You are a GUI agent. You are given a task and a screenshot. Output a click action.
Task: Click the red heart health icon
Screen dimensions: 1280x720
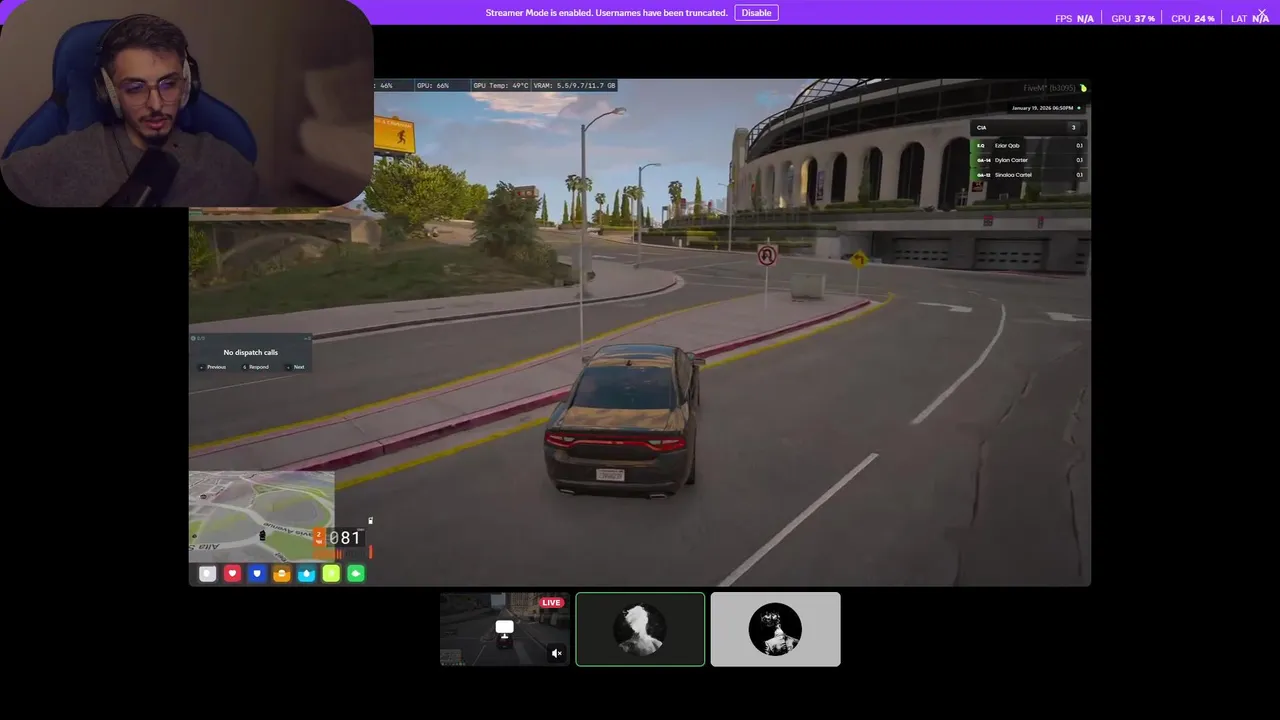click(232, 573)
